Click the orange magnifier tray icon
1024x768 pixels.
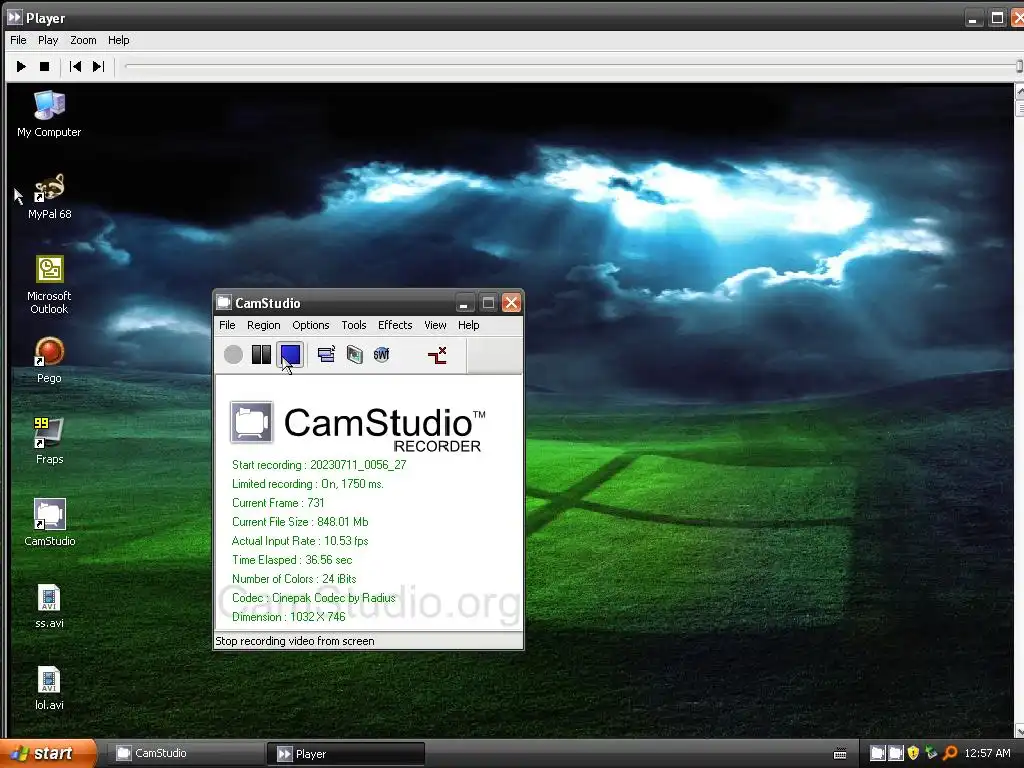pyautogui.click(x=950, y=753)
